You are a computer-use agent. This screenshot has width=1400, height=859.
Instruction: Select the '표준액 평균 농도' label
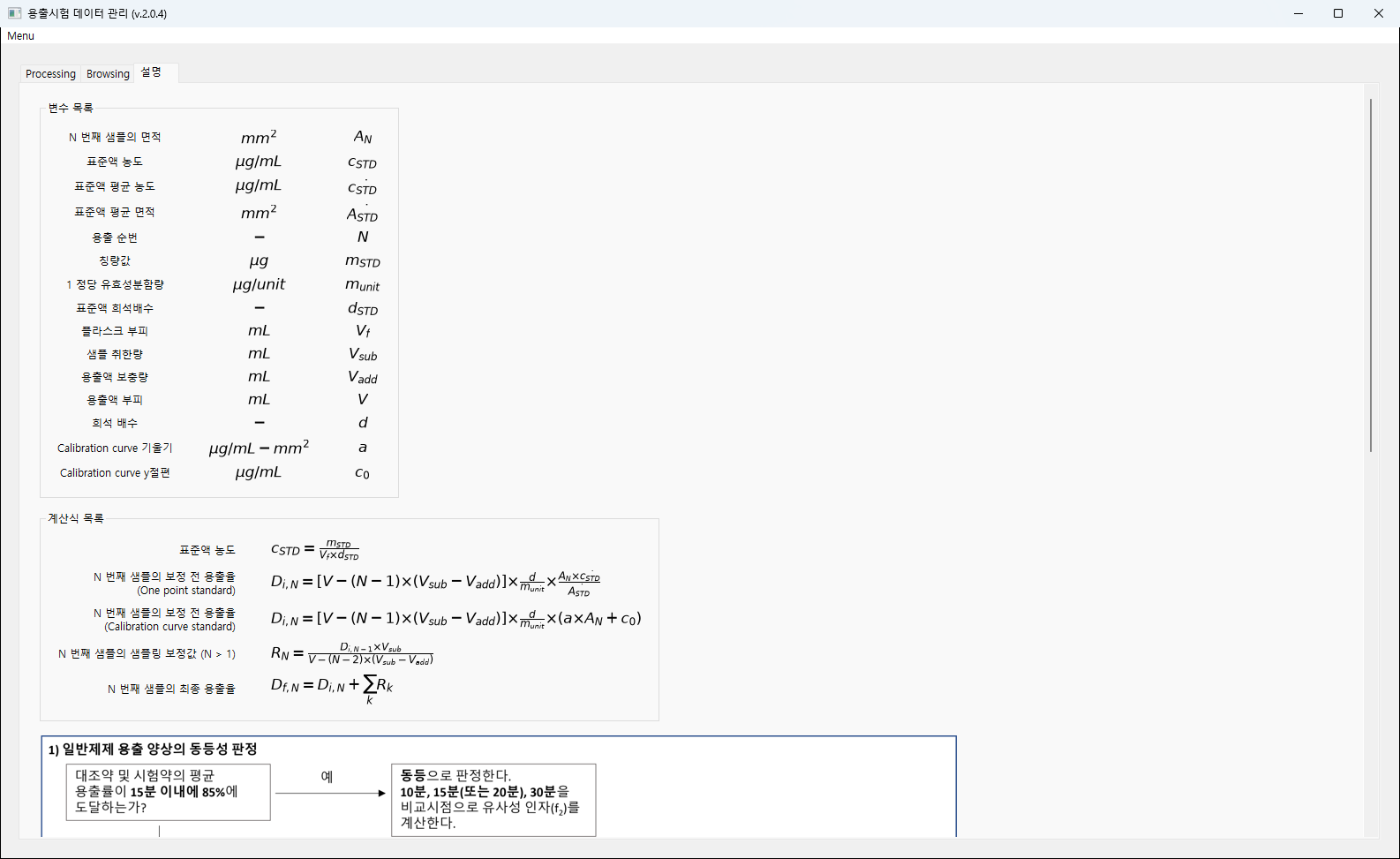click(115, 186)
